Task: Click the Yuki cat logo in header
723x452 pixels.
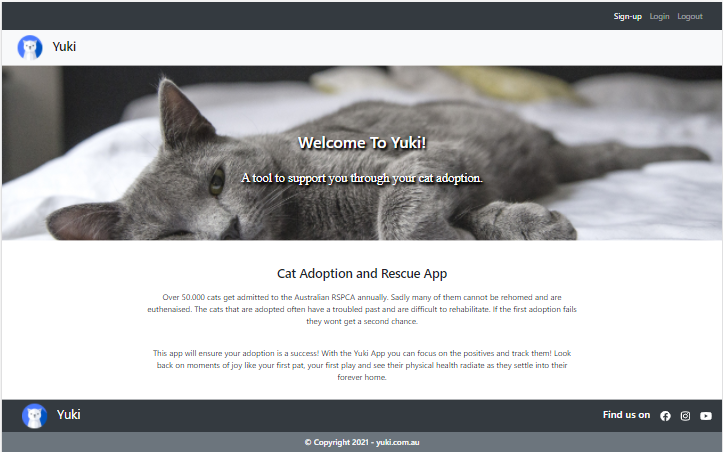Action: (x=30, y=48)
